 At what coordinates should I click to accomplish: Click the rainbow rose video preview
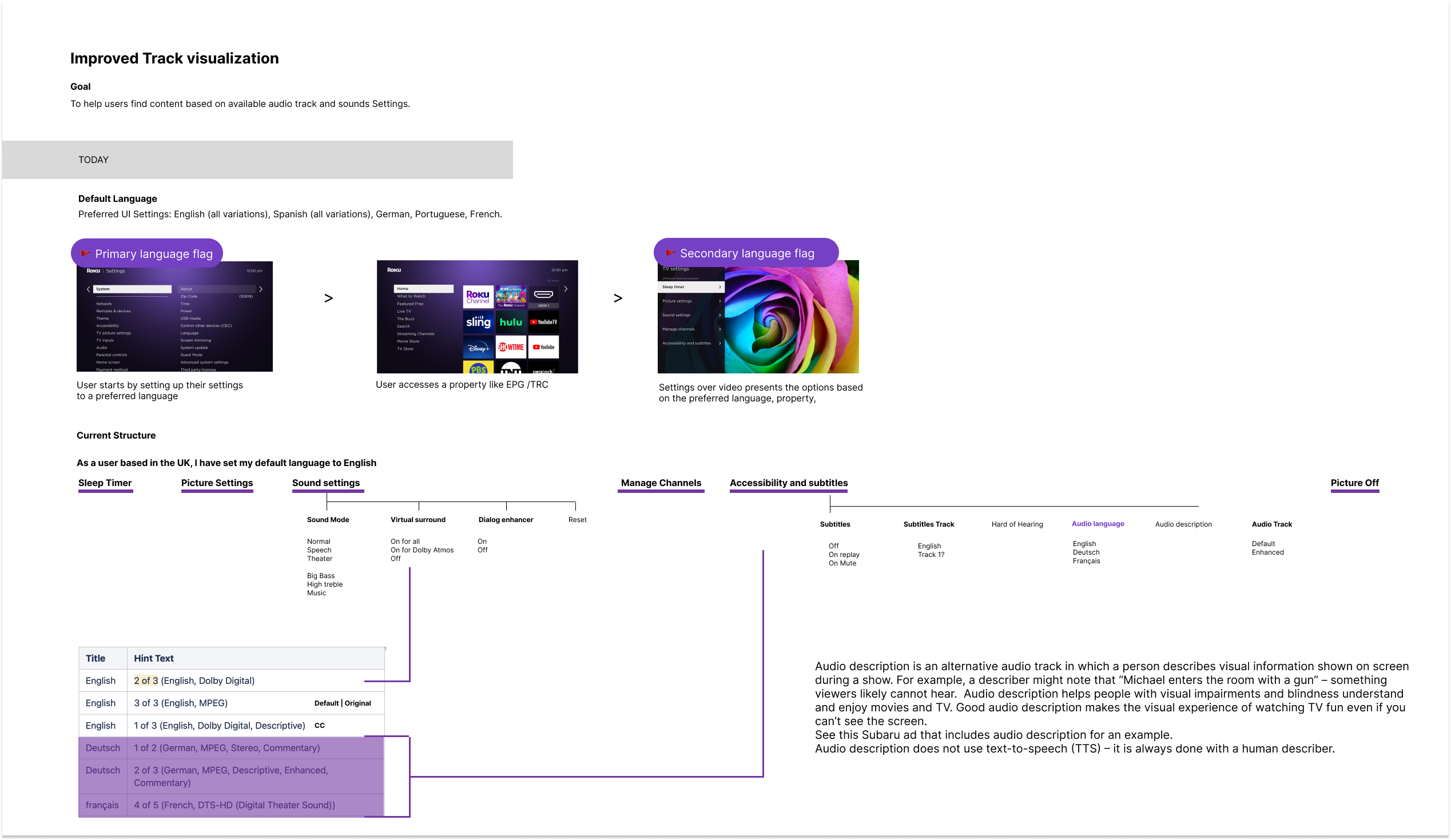792,317
